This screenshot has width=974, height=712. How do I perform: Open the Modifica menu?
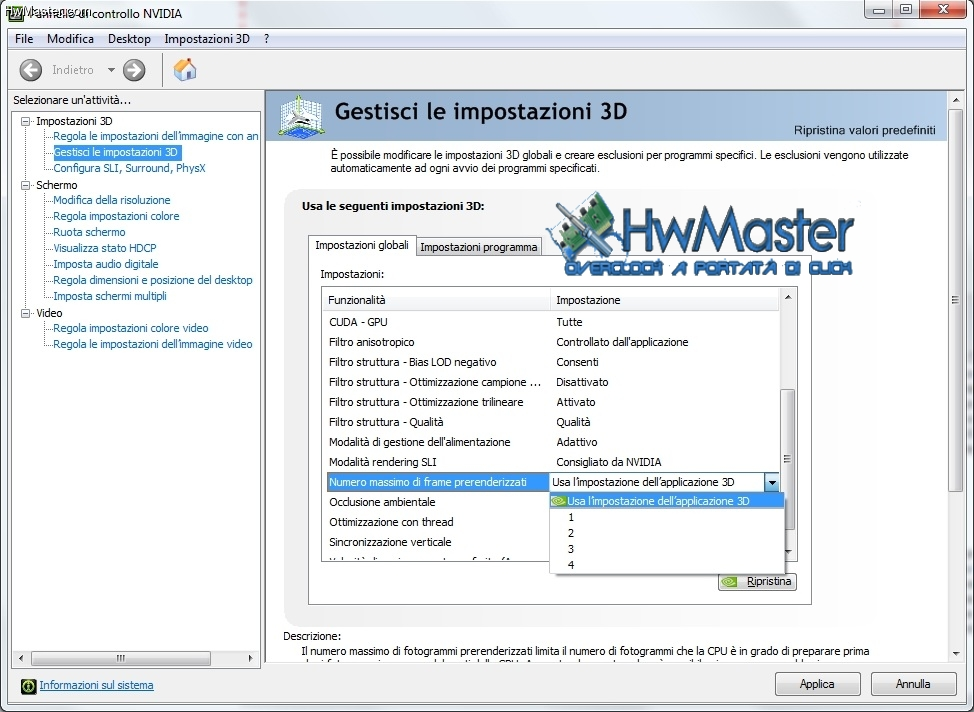70,39
